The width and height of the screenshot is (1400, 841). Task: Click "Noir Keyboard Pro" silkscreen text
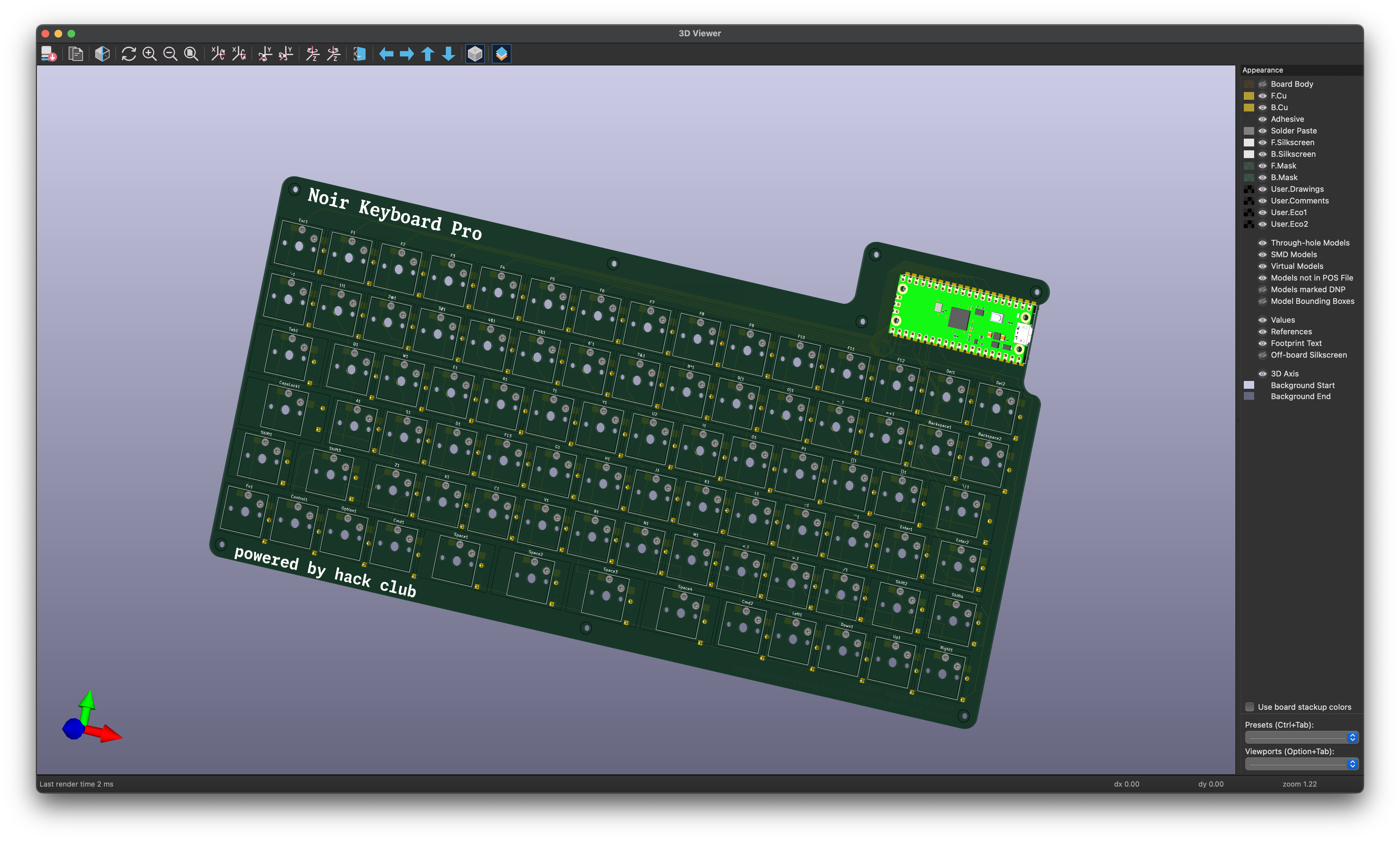[x=394, y=214]
